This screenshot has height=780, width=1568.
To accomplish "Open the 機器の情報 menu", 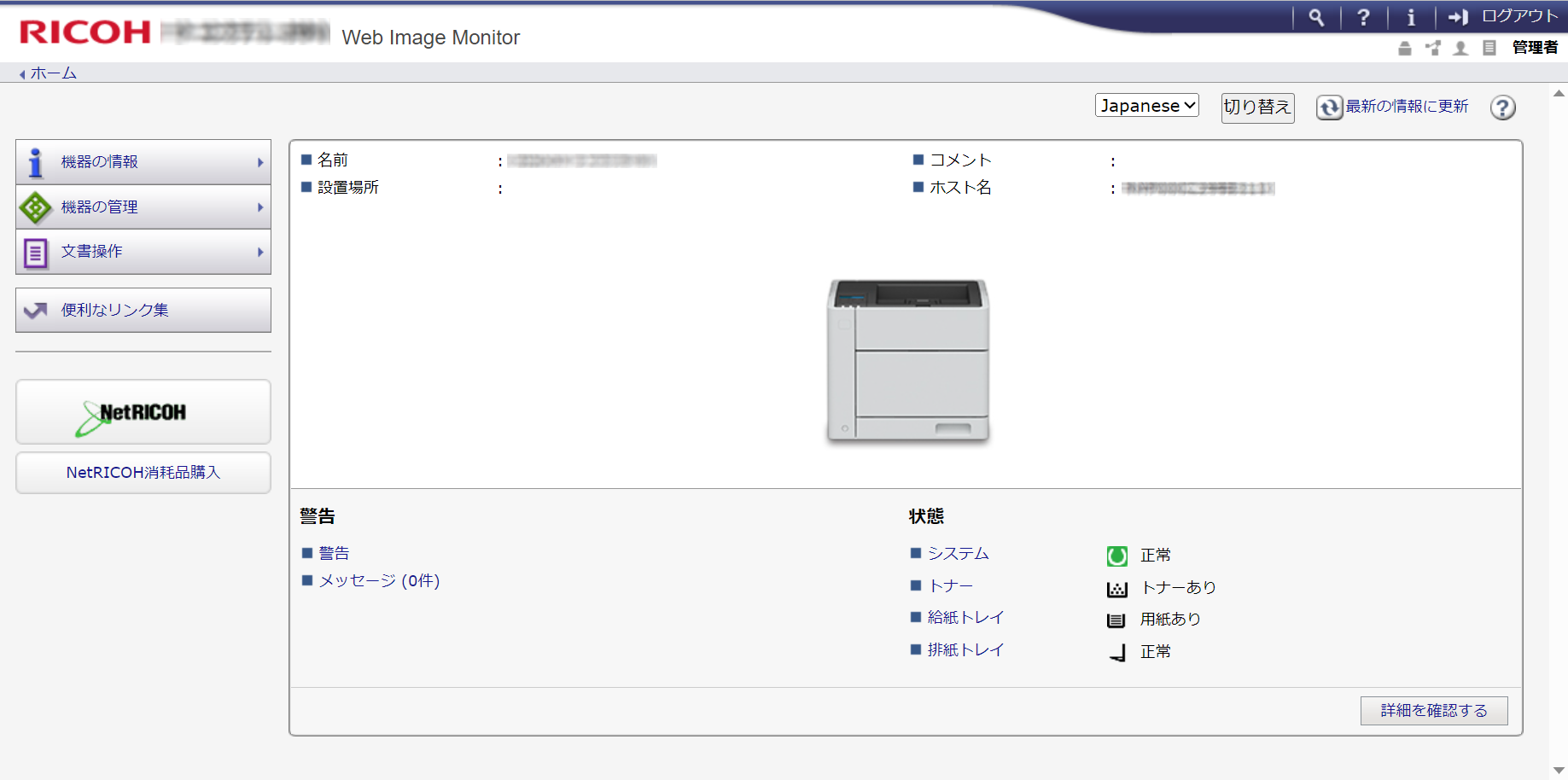I will click(143, 162).
